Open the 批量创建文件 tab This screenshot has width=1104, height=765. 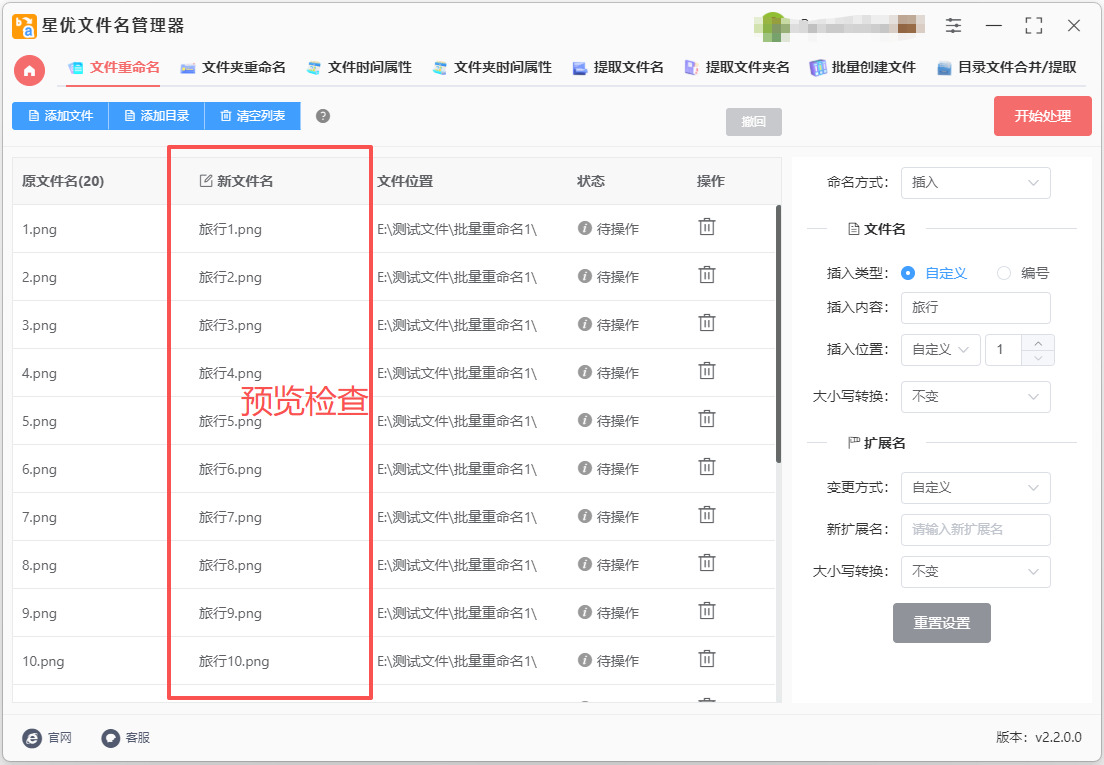(x=863, y=68)
